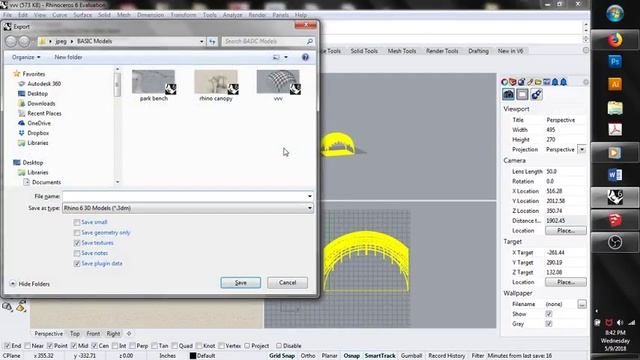Add new viewport tab plus icon
Image resolution: width=640 pixels, height=360 pixels.
129,333
